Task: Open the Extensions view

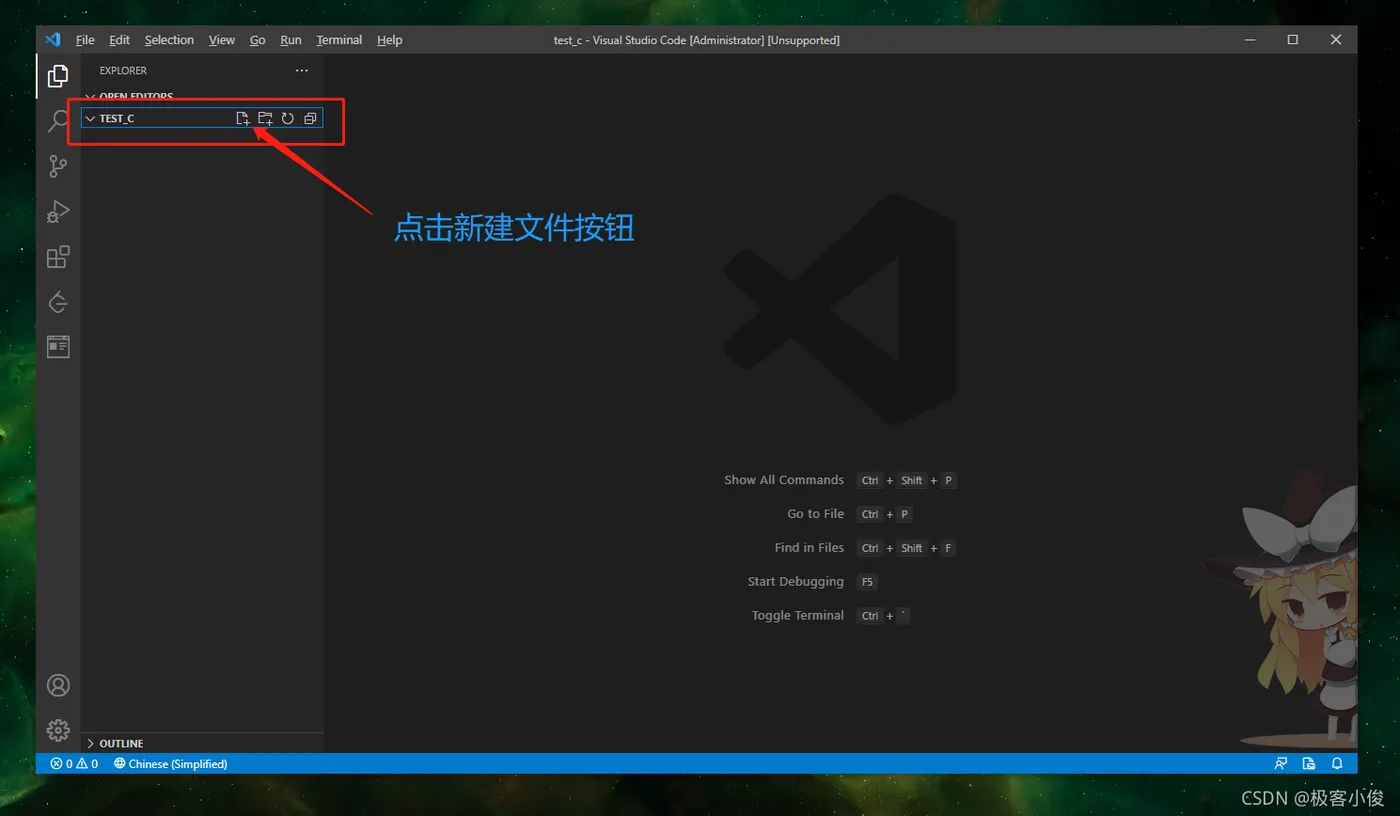Action: coord(58,257)
